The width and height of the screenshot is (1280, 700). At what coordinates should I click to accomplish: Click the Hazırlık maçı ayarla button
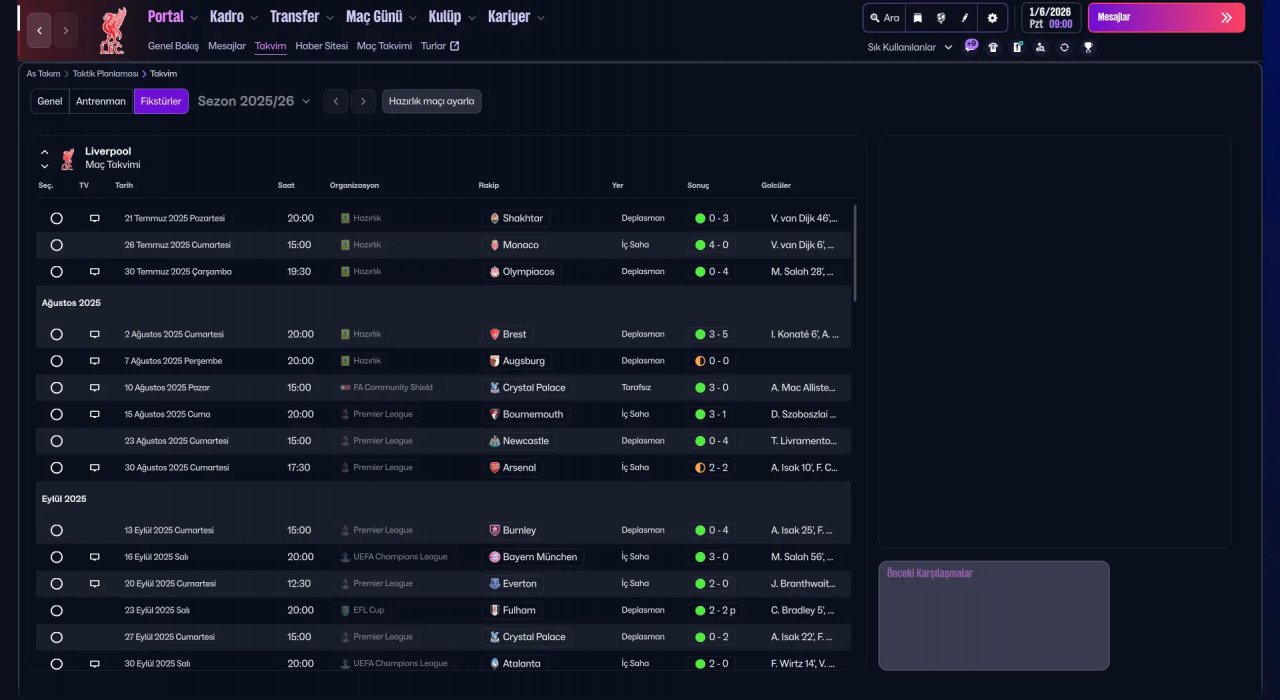431,101
